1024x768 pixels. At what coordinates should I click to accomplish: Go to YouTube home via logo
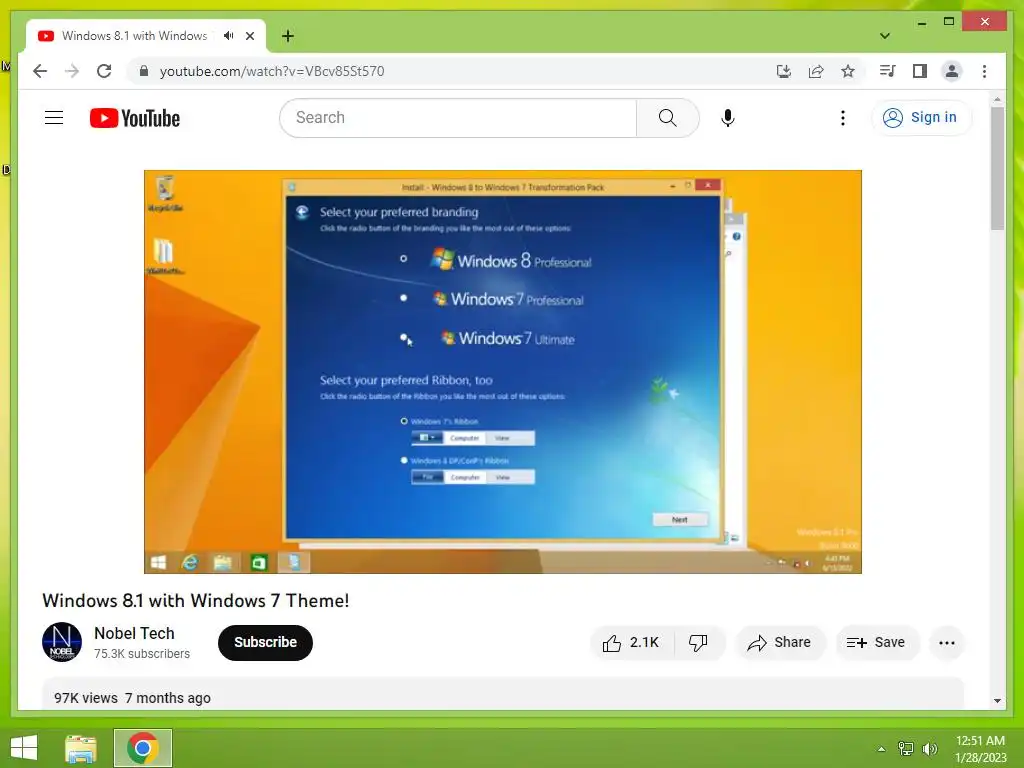point(135,118)
